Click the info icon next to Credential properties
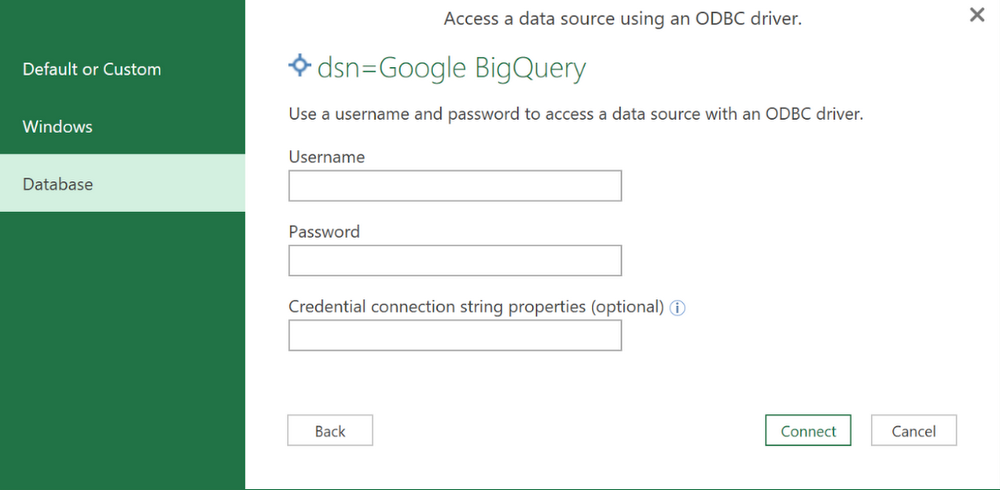Image resolution: width=1000 pixels, height=490 pixels. [x=677, y=308]
